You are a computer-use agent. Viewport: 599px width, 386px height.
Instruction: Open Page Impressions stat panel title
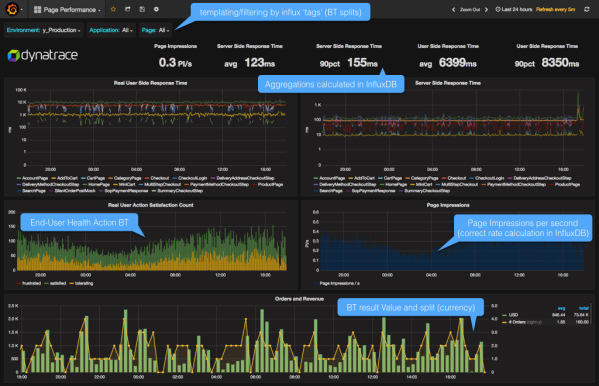click(x=175, y=46)
